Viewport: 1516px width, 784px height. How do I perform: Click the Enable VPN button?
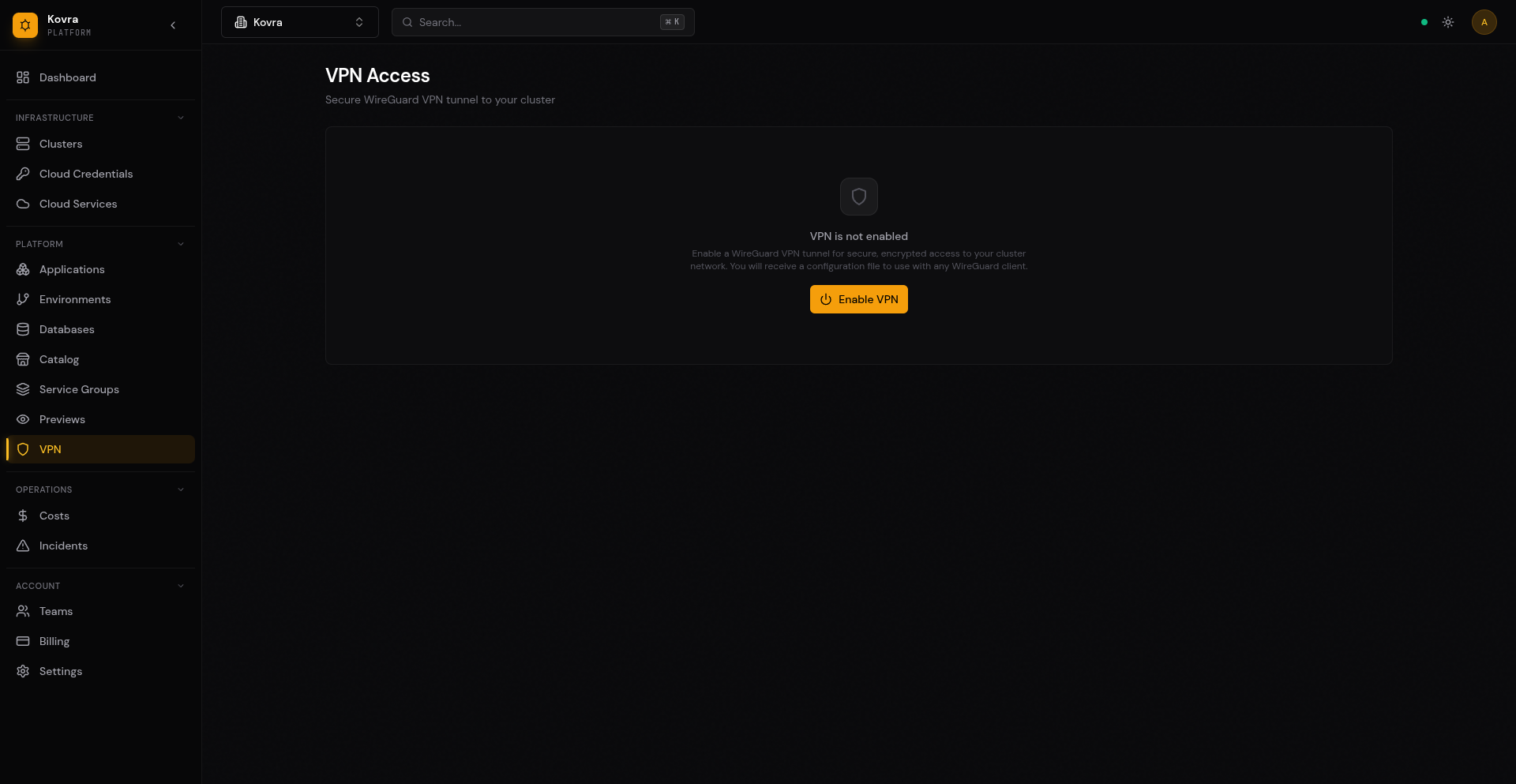click(859, 299)
